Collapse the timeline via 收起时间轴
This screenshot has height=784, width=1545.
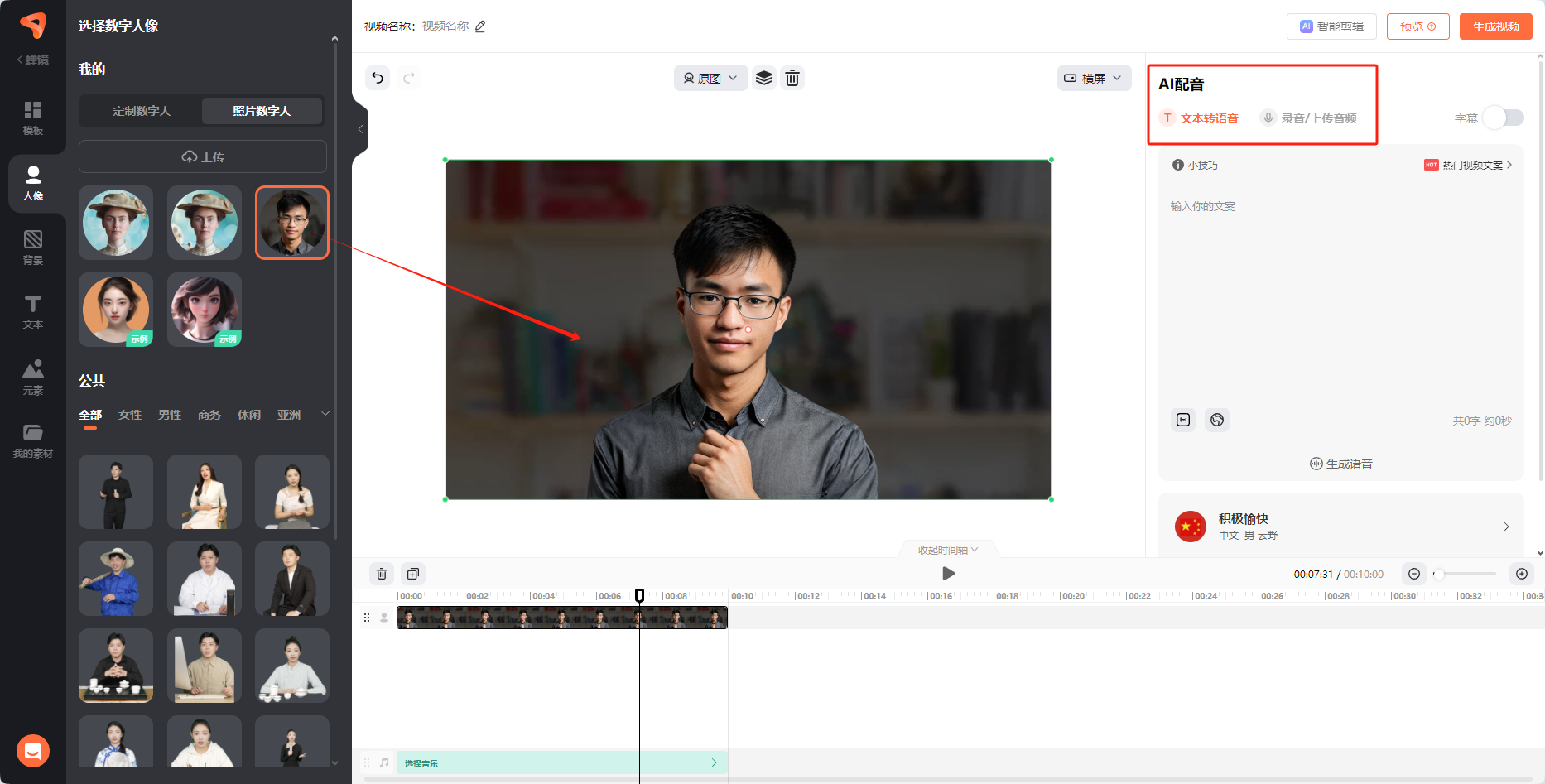tap(947, 550)
